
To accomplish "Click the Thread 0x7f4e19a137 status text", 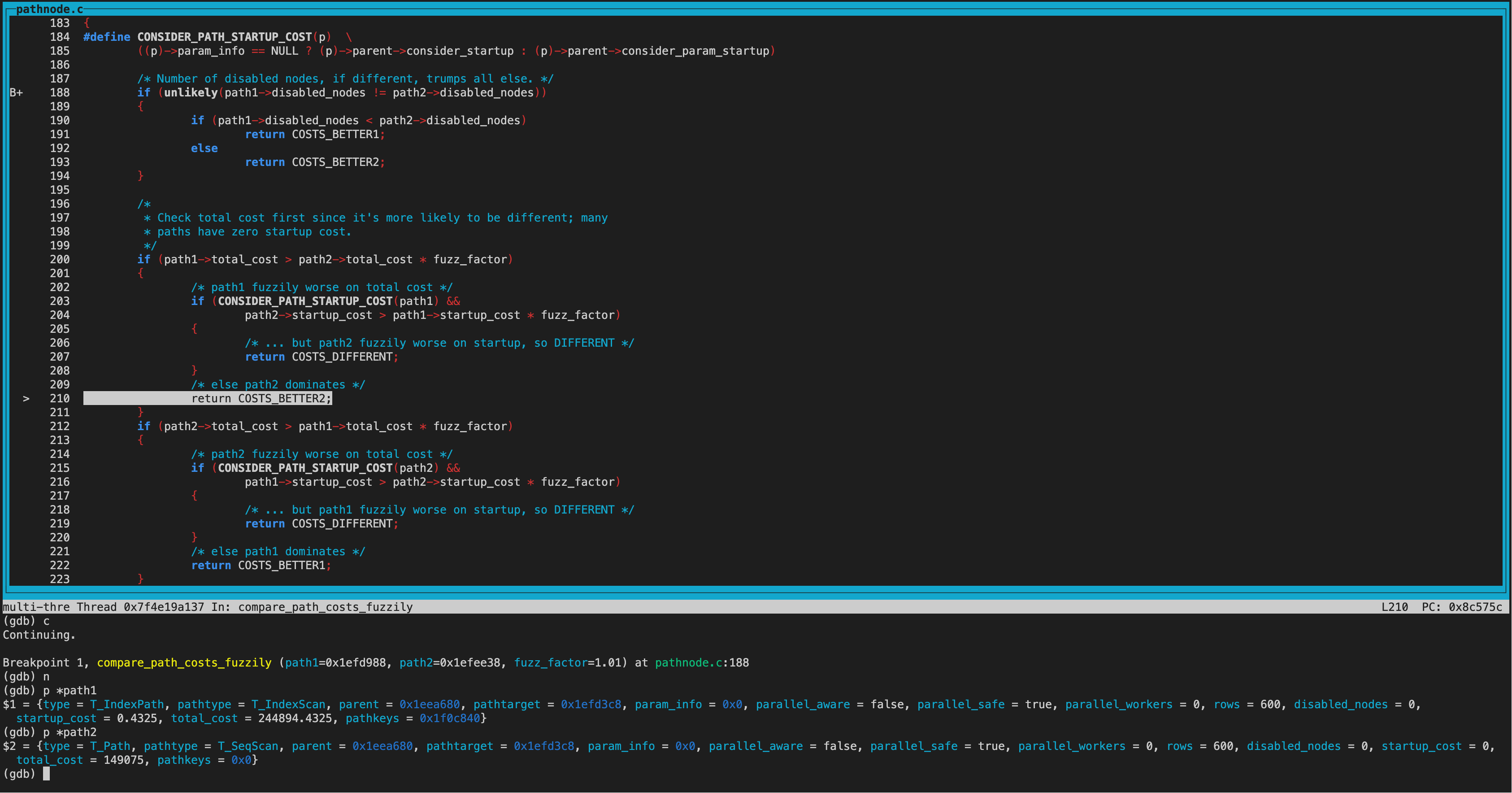I will [x=140, y=607].
